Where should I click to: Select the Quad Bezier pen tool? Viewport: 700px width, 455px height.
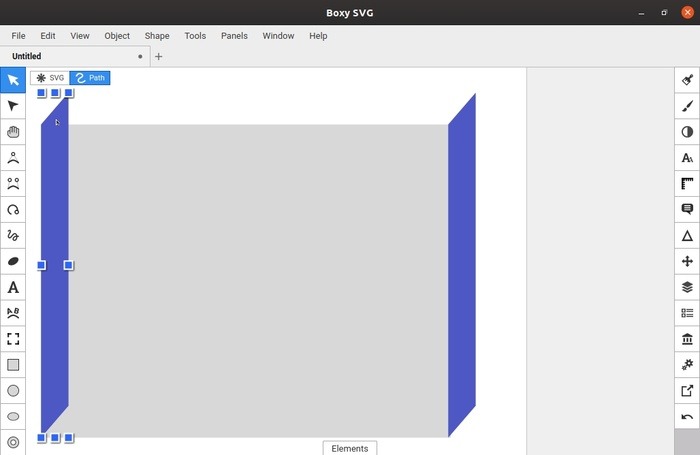13,158
